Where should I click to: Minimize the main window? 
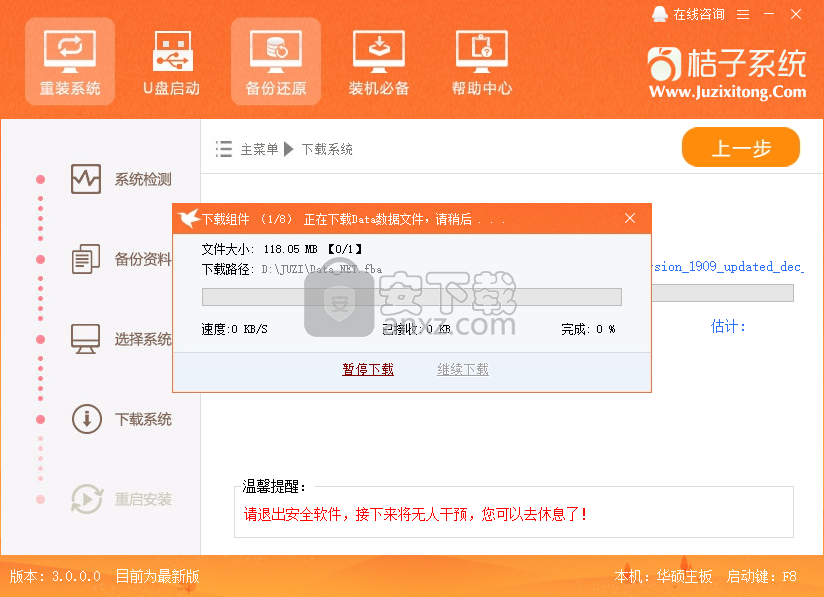[x=769, y=14]
